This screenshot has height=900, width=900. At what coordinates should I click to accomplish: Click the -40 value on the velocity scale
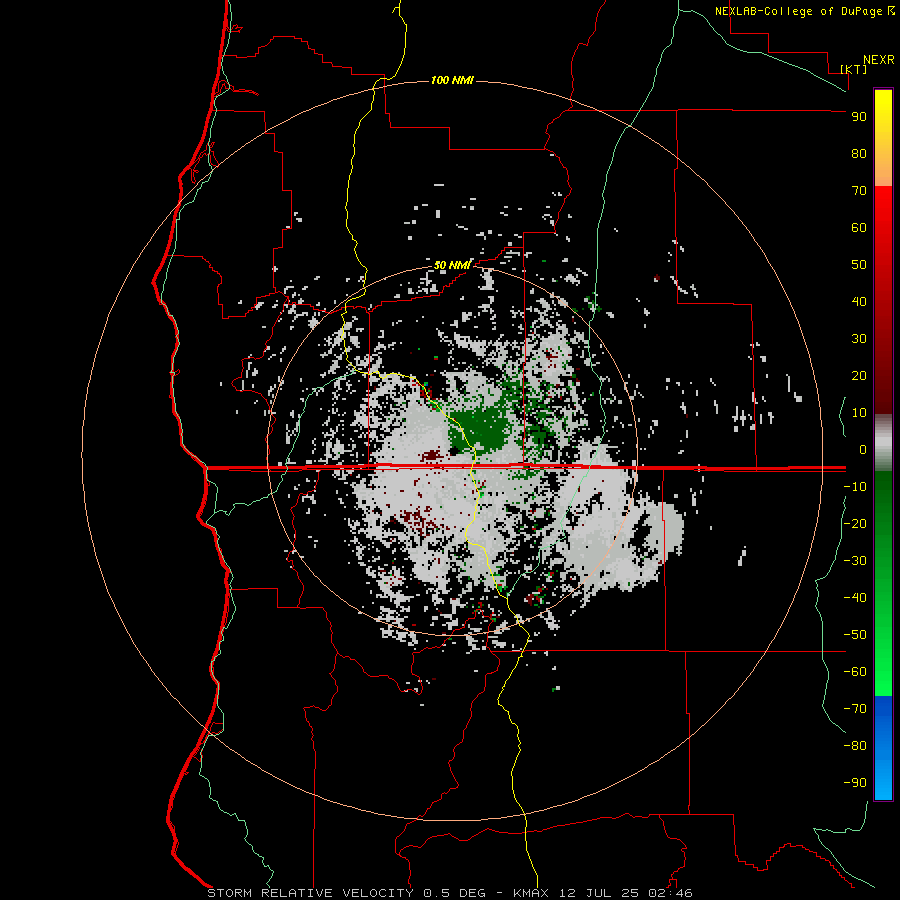click(x=855, y=598)
